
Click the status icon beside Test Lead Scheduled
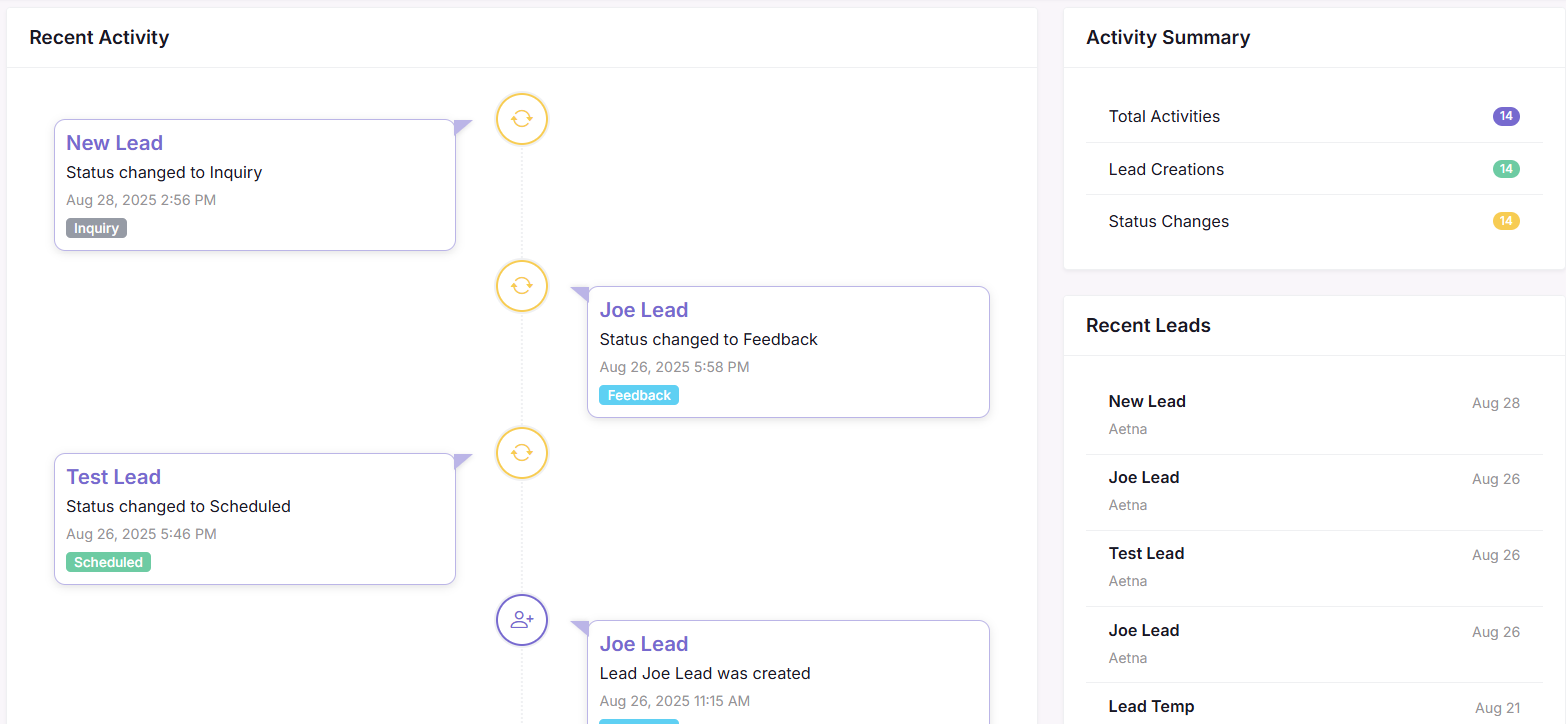(522, 453)
